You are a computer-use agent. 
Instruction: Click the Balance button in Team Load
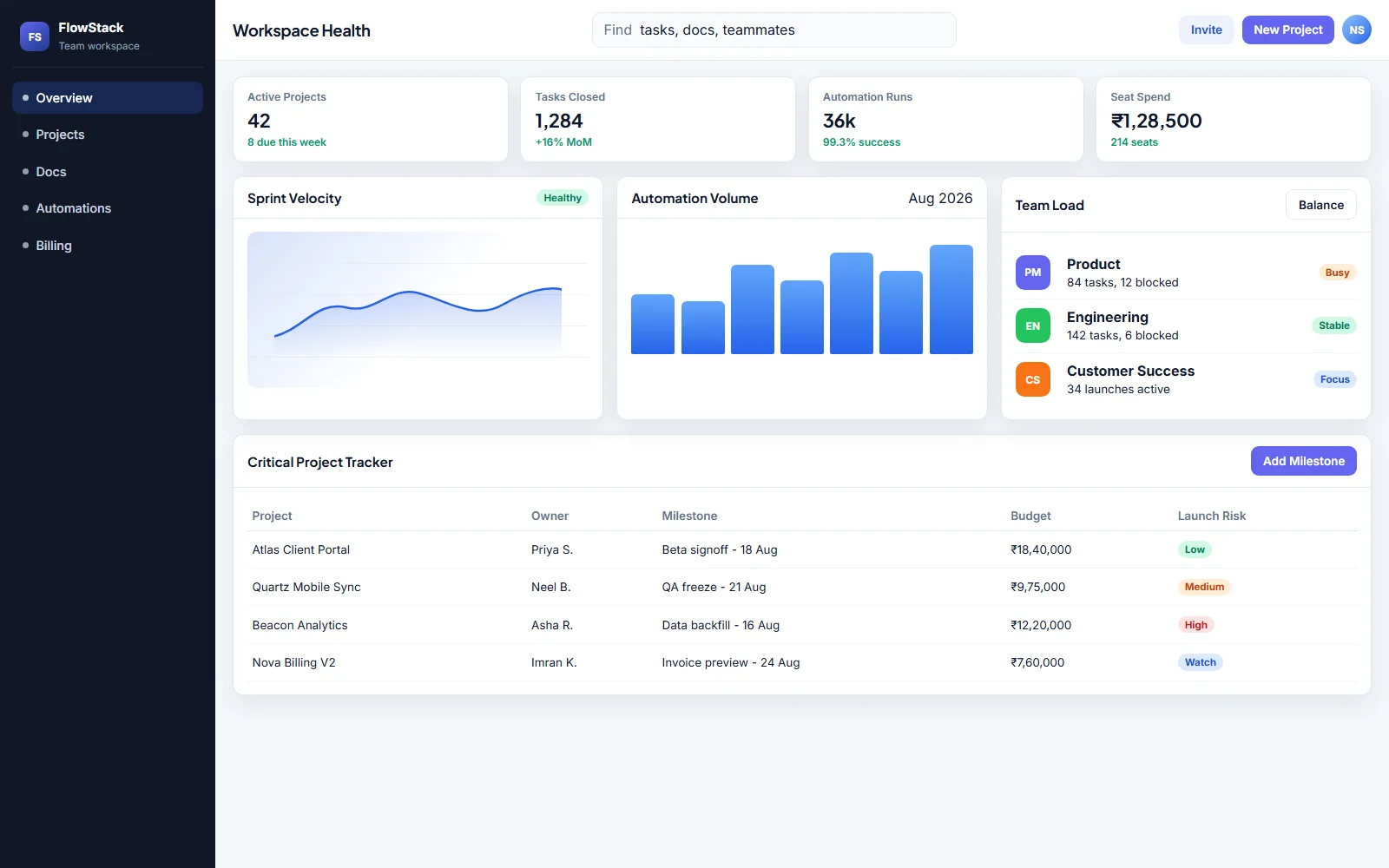point(1320,205)
